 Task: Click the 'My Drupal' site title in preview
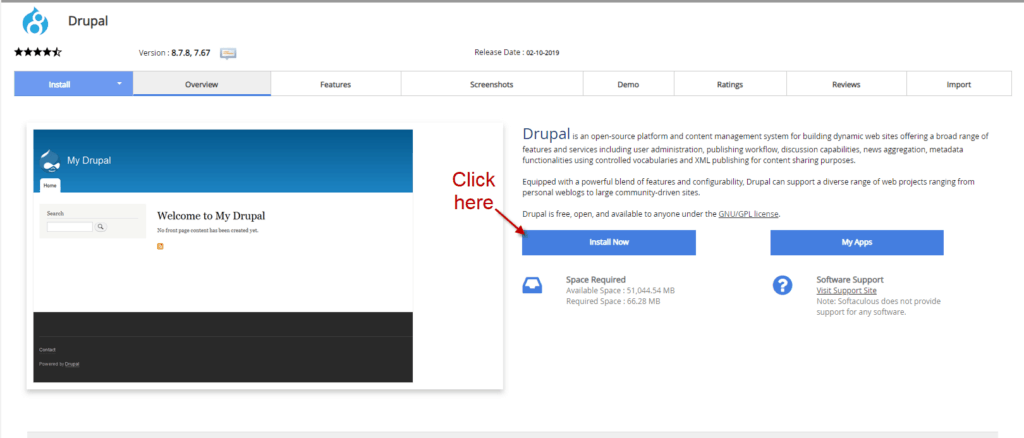point(89,161)
